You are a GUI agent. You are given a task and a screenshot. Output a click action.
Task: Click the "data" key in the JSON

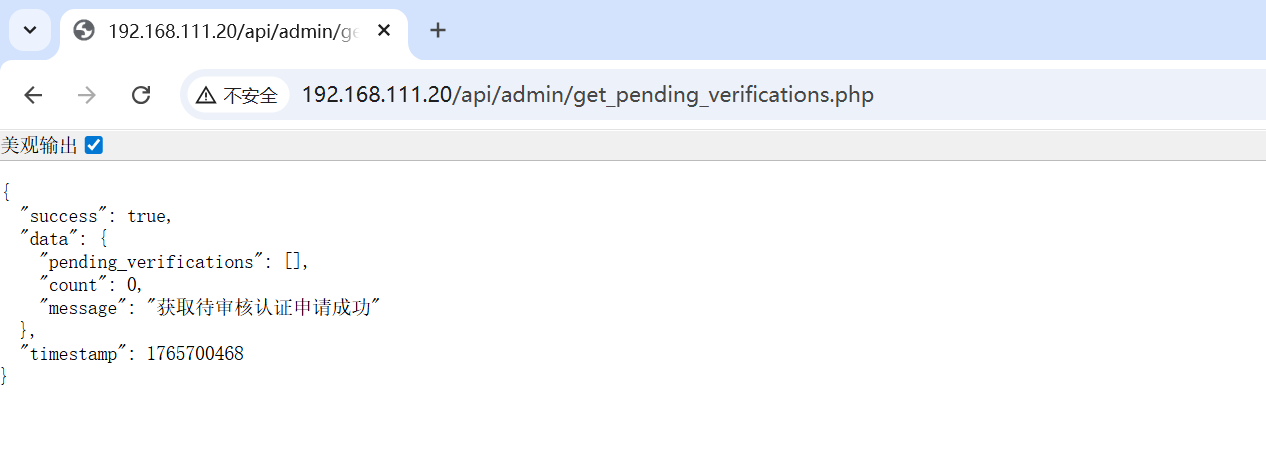click(49, 239)
